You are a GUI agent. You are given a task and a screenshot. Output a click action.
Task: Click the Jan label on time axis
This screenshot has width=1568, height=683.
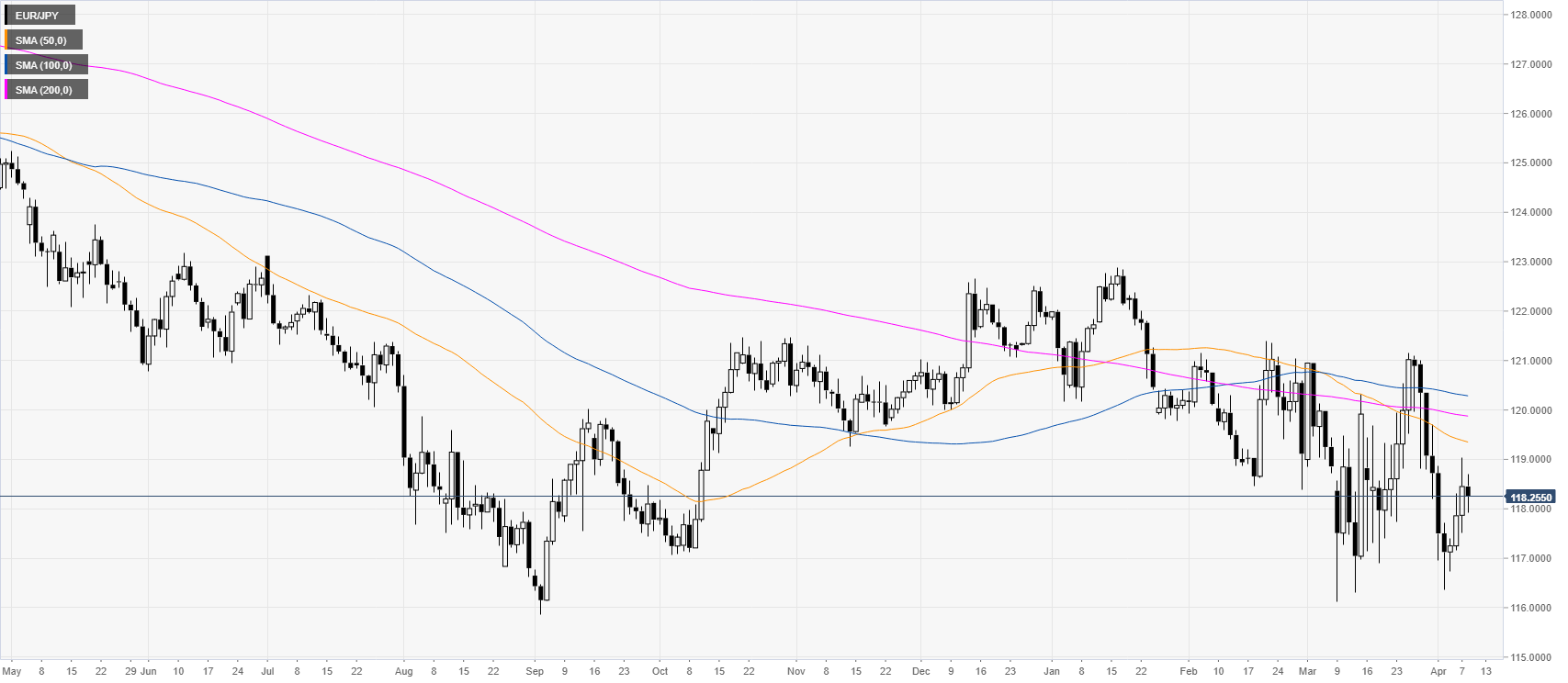1052,671
